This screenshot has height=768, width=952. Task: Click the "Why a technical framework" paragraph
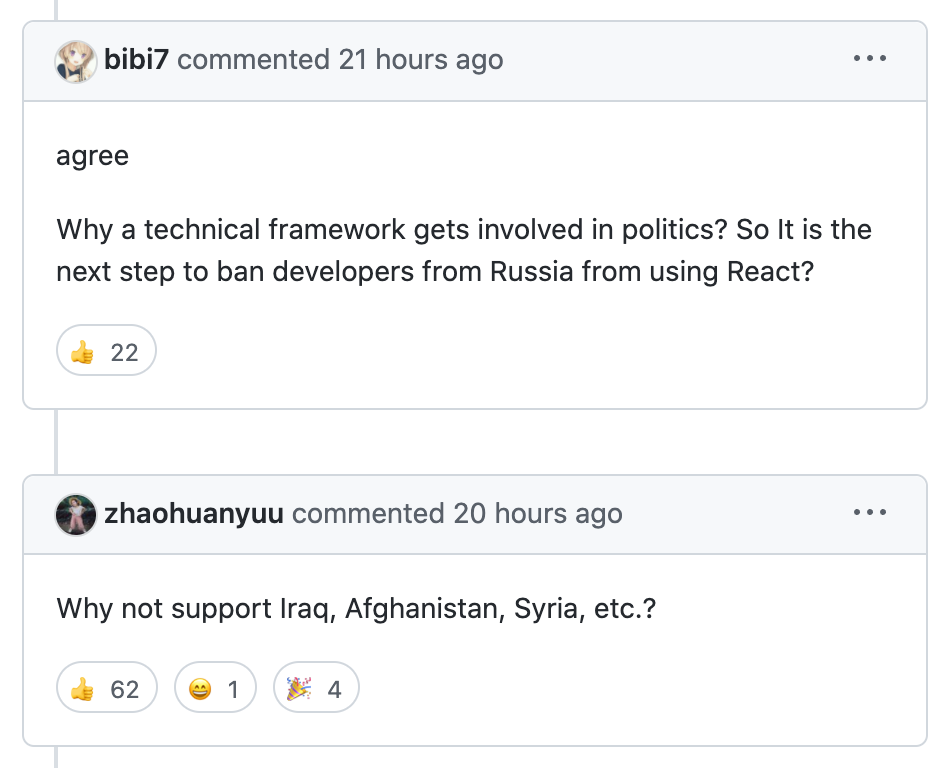(464, 250)
